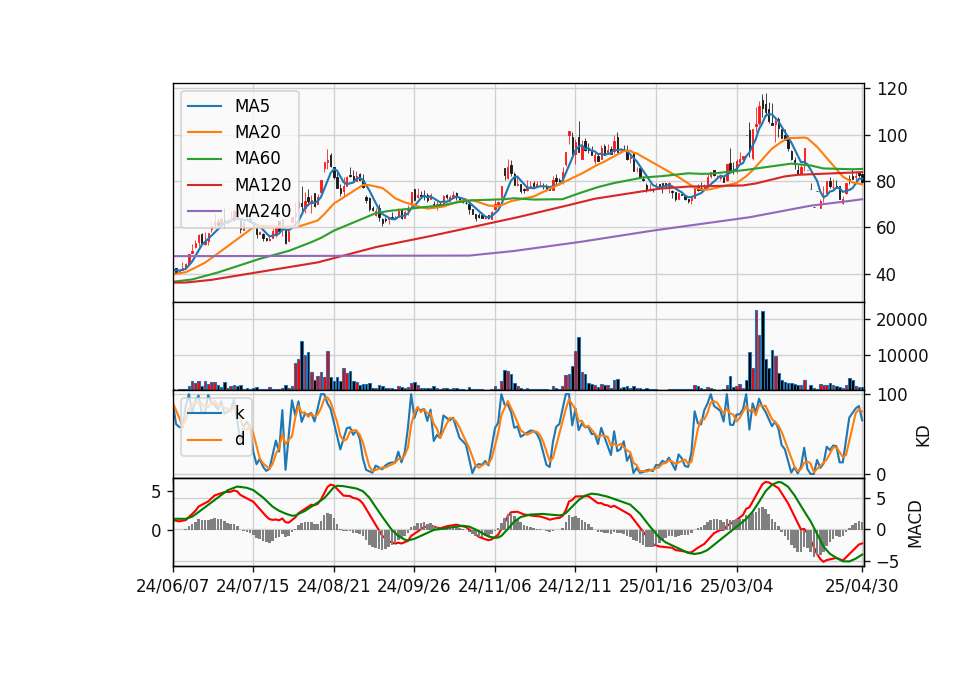This screenshot has width=960, height=690.
Task: Click the 25/01/16 date axis label
Action: 656,587
